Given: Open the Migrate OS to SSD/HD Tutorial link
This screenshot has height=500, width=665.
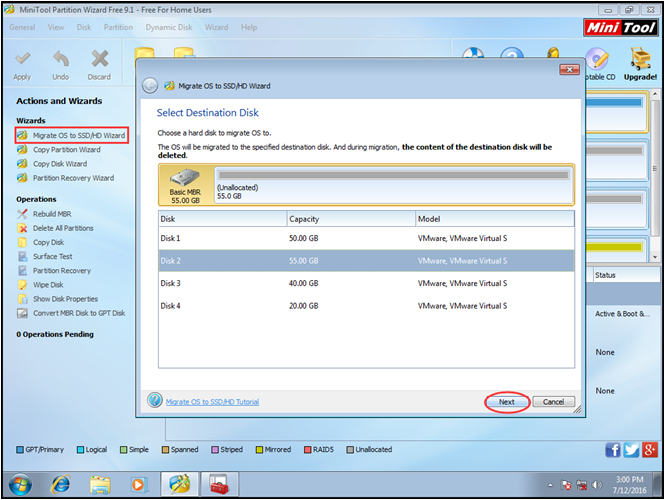Looking at the screenshot, I should click(x=212, y=402).
